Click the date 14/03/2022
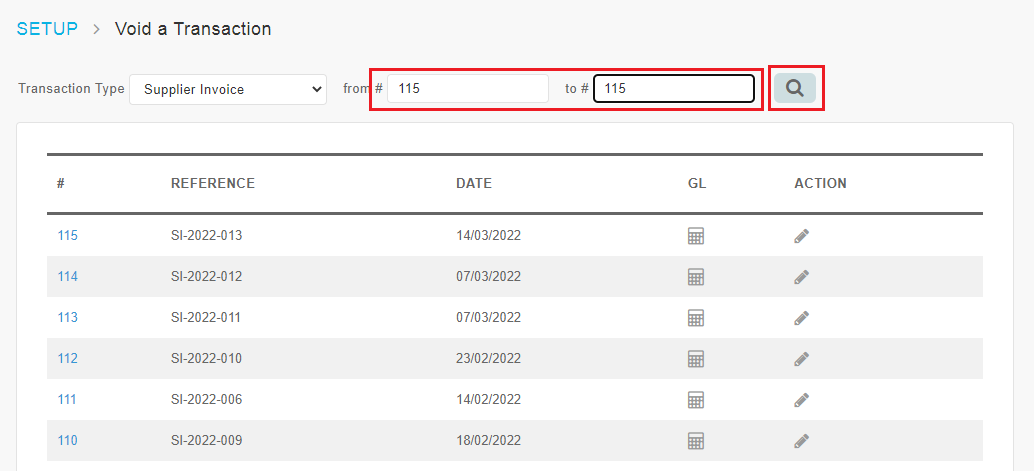Screen dimensions: 1034x471 (x=489, y=236)
